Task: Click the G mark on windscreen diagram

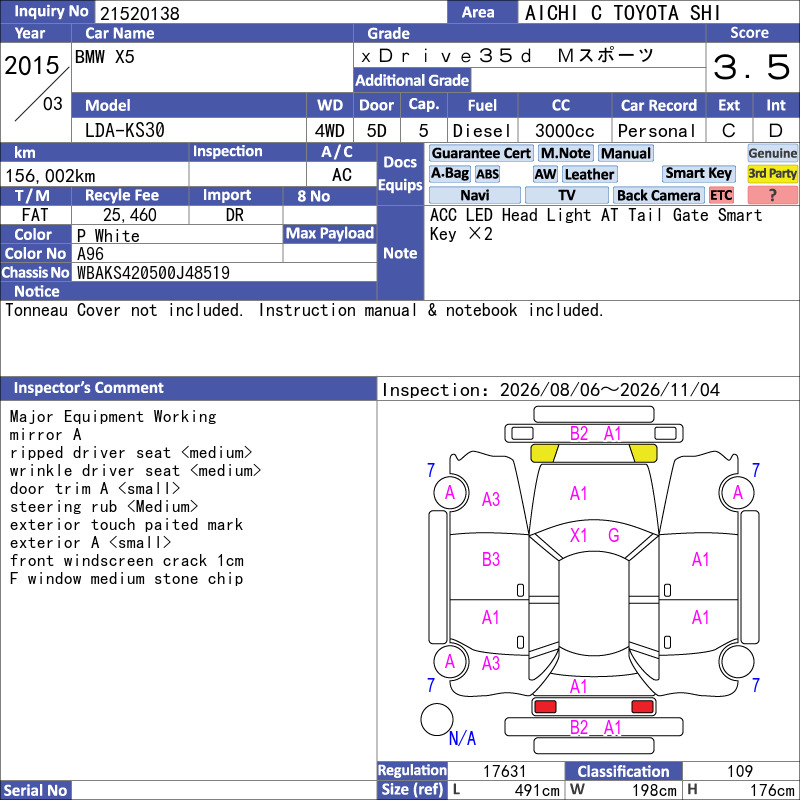Action: (x=614, y=535)
